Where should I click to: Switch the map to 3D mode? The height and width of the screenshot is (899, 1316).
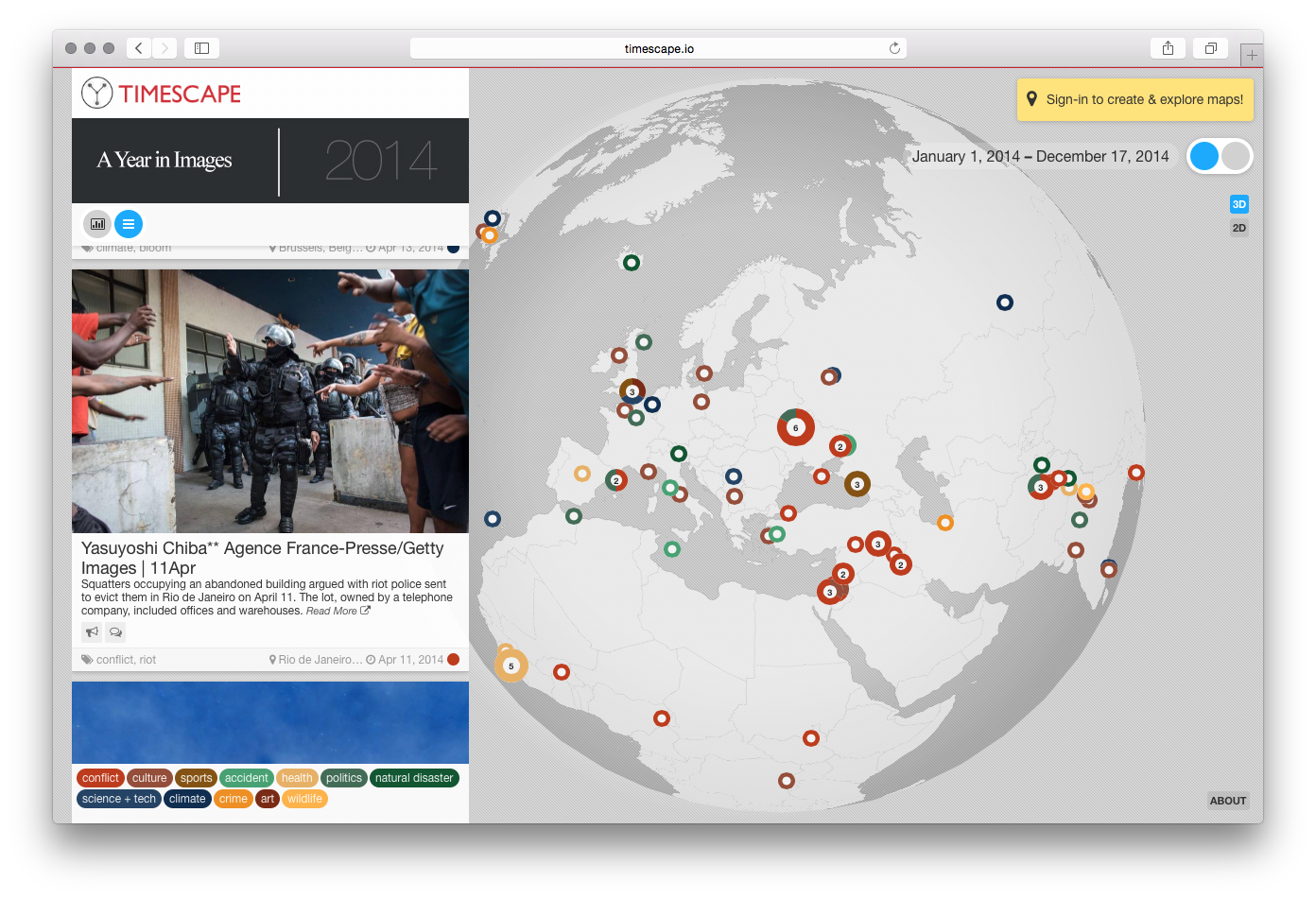click(x=1238, y=204)
